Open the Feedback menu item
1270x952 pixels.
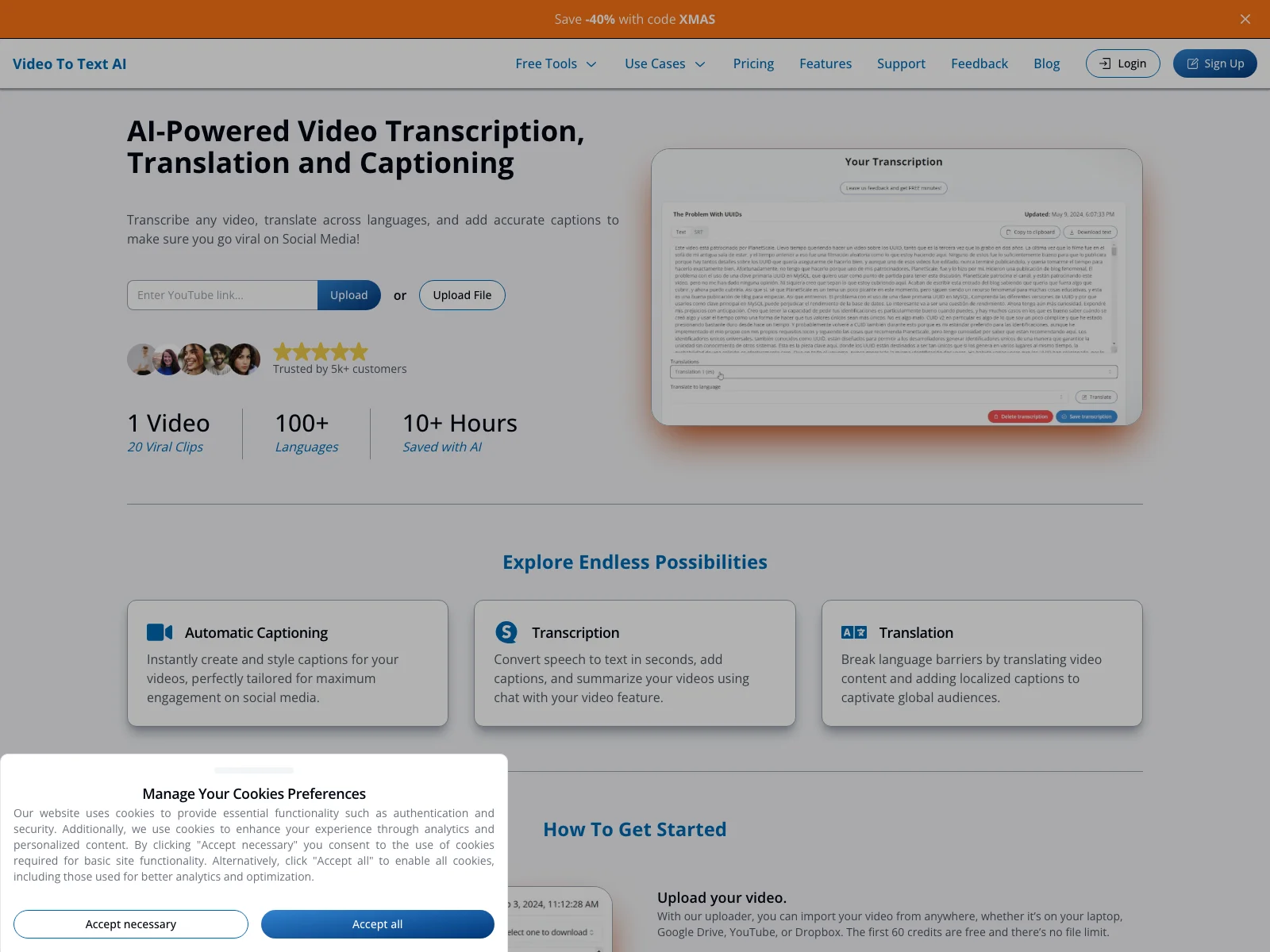click(979, 63)
